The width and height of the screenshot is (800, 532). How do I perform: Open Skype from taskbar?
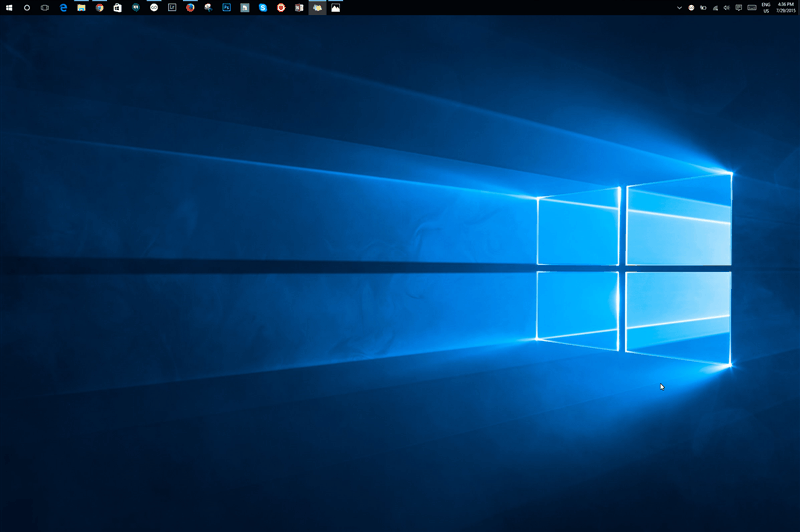click(x=263, y=8)
